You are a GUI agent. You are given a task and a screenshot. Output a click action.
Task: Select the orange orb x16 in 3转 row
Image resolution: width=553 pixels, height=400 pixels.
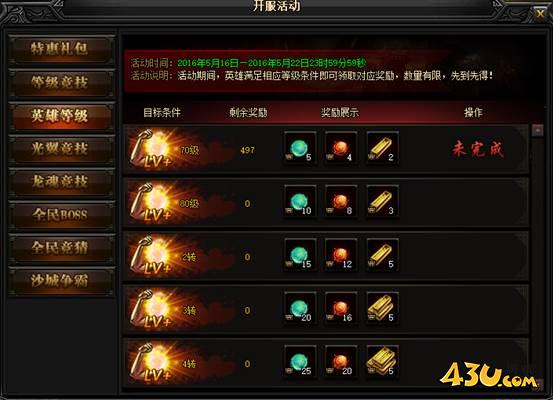point(341,309)
